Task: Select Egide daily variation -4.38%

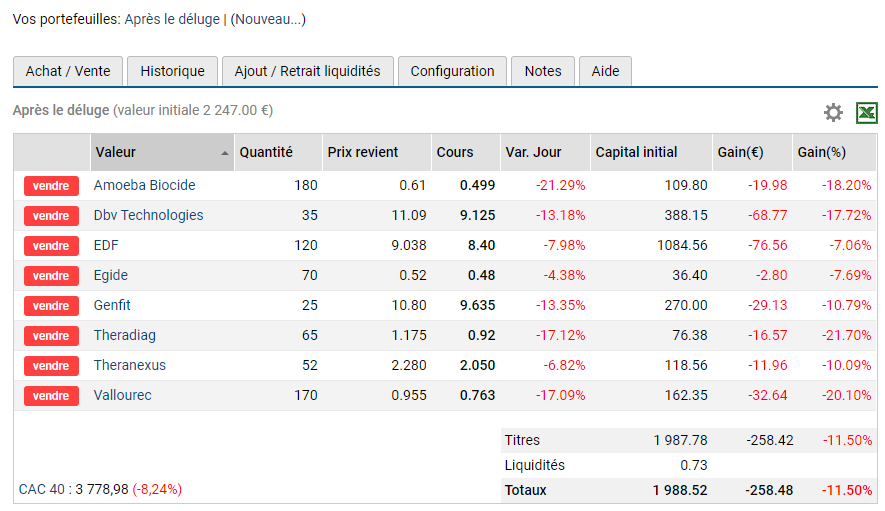Action: (564, 275)
